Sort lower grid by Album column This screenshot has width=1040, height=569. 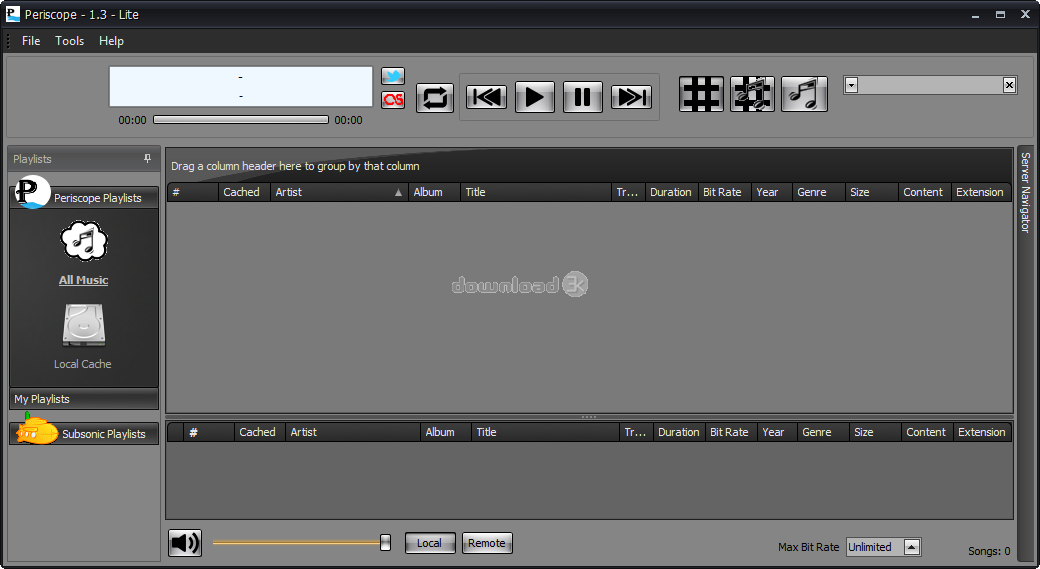[446, 432]
